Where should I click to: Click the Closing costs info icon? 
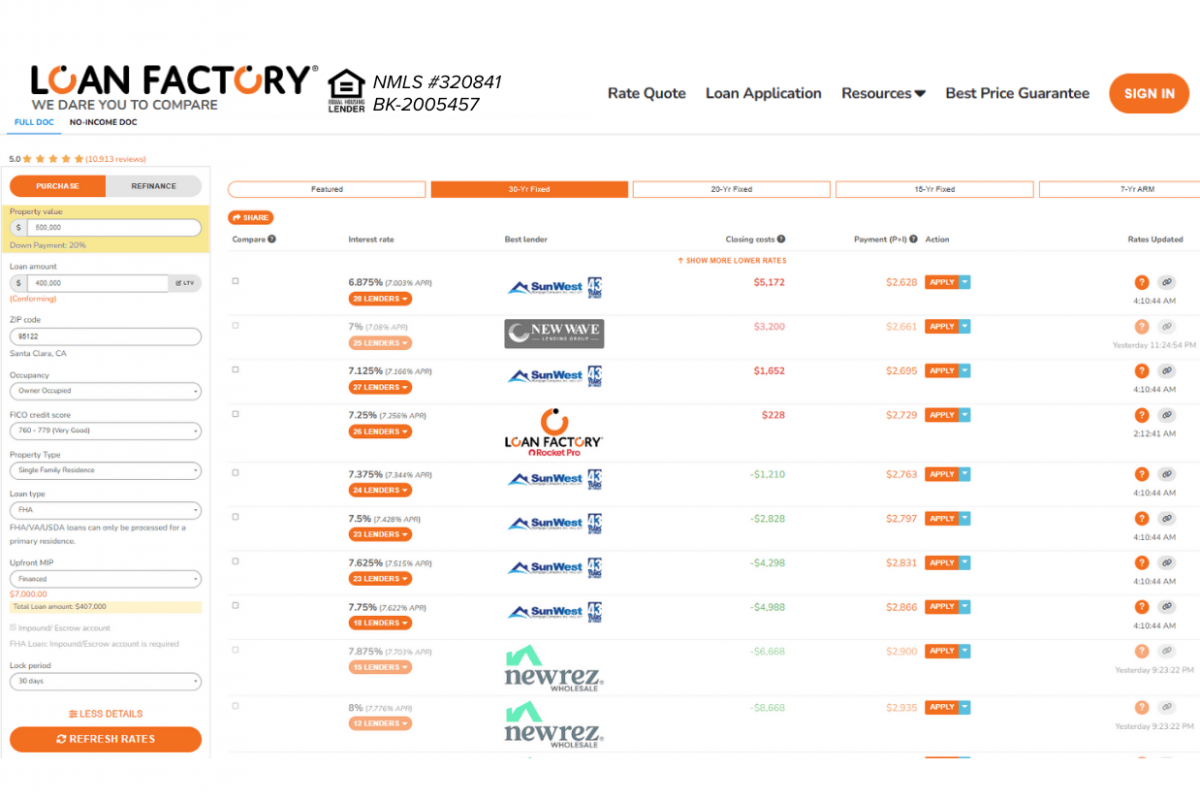781,239
